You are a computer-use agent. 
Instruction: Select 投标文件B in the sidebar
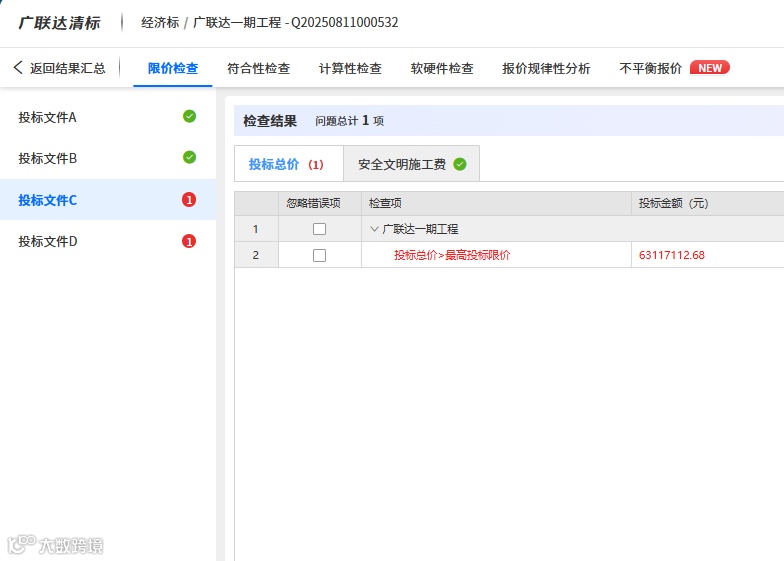point(108,158)
